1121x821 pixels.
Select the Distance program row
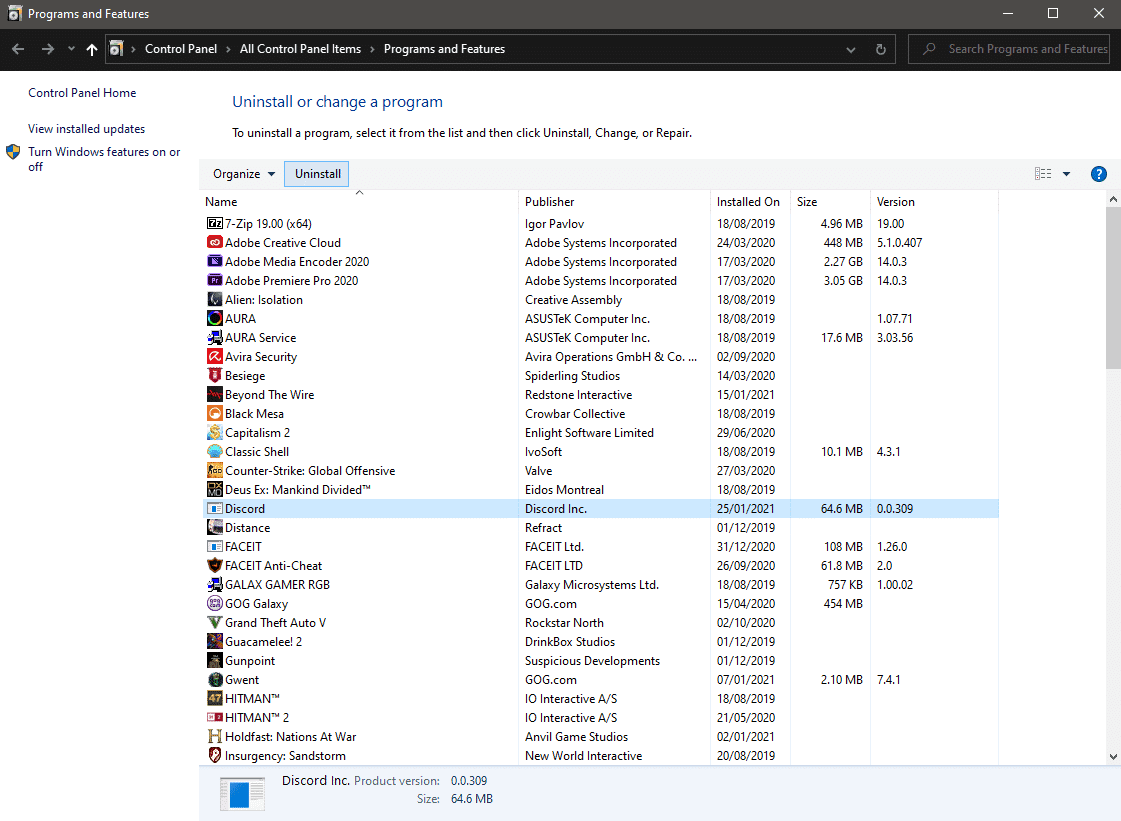point(601,528)
